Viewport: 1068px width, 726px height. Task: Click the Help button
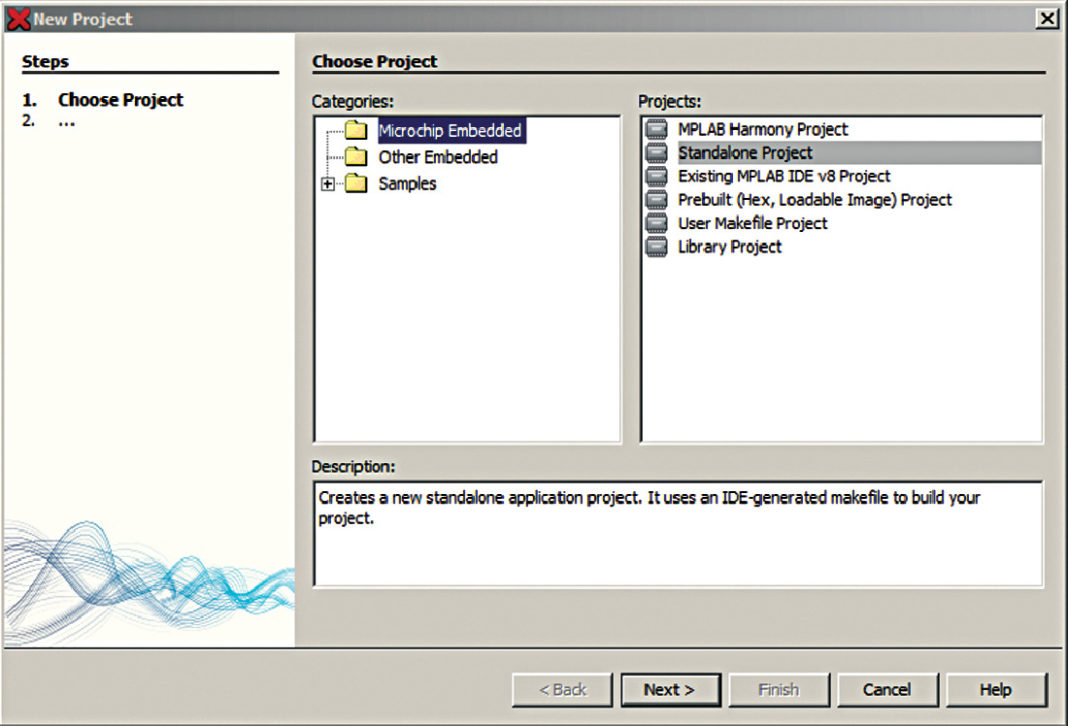tap(996, 689)
